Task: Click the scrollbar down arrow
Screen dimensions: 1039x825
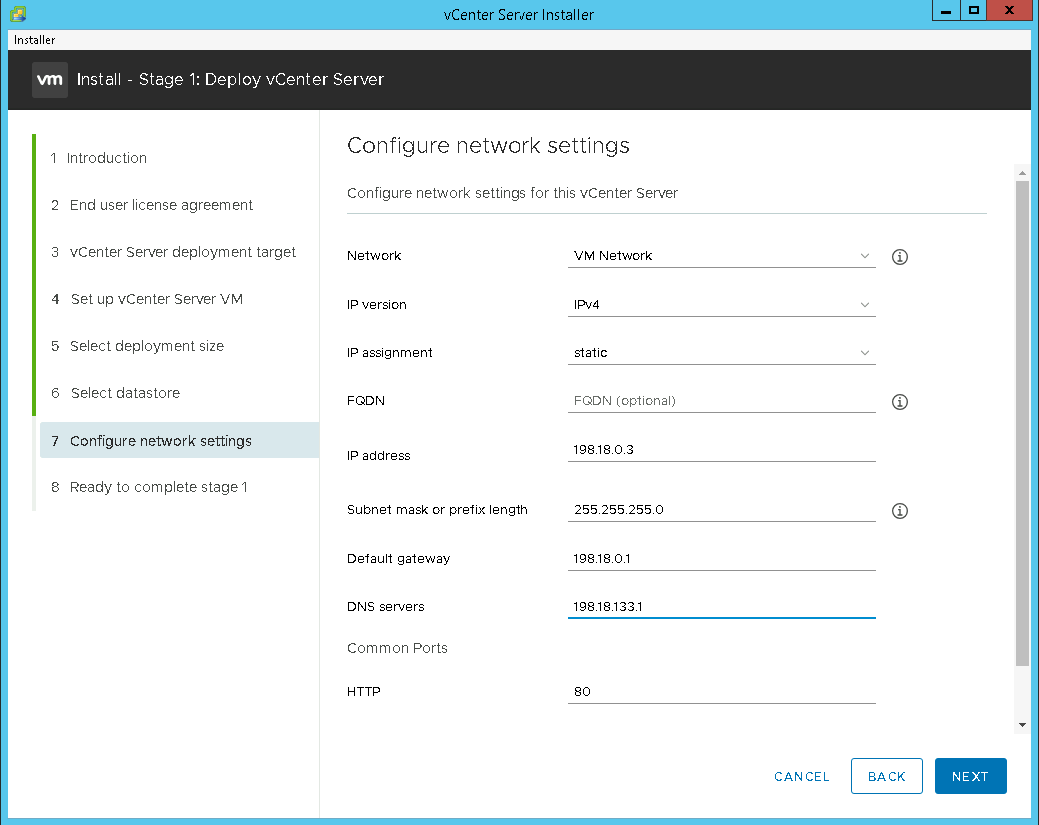Action: 1022,724
